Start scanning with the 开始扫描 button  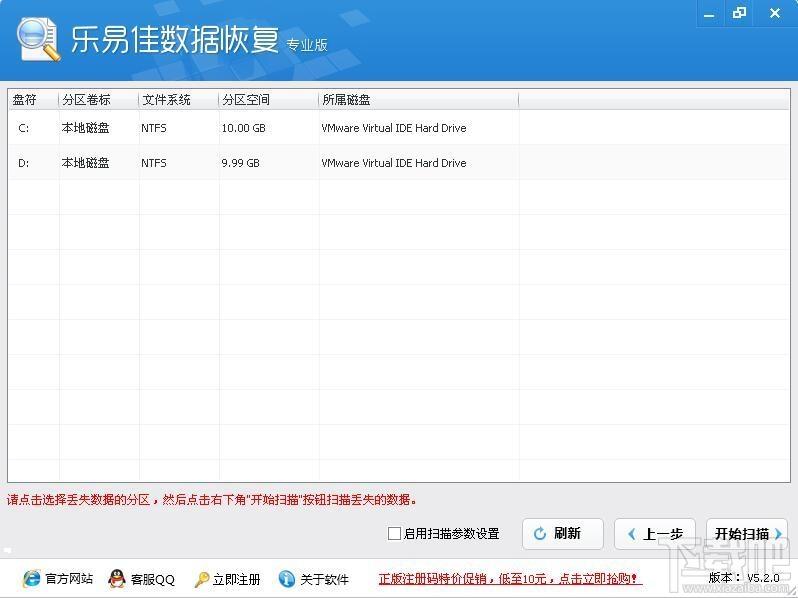tap(746, 534)
